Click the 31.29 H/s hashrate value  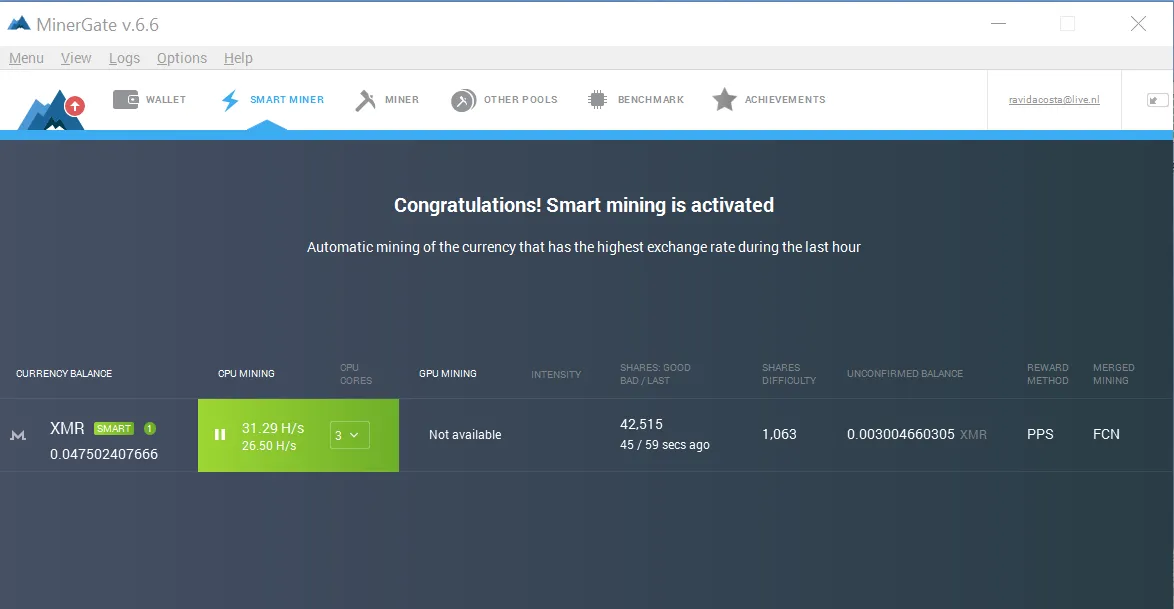pyautogui.click(x=273, y=428)
